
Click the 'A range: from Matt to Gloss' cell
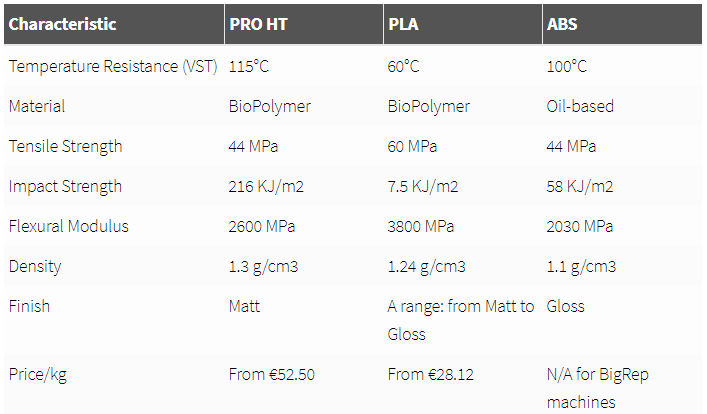coord(460,320)
